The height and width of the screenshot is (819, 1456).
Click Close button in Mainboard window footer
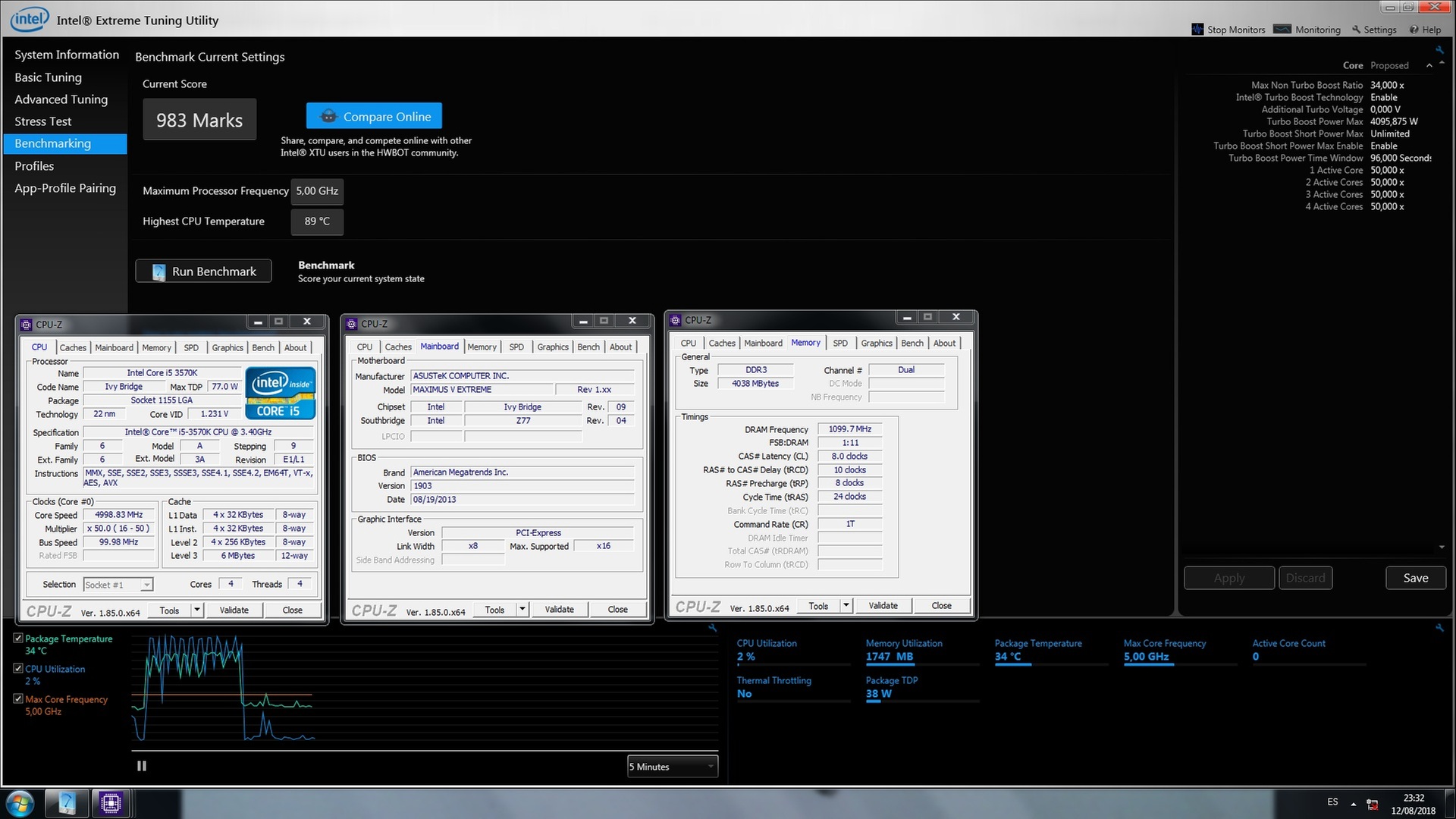617,609
